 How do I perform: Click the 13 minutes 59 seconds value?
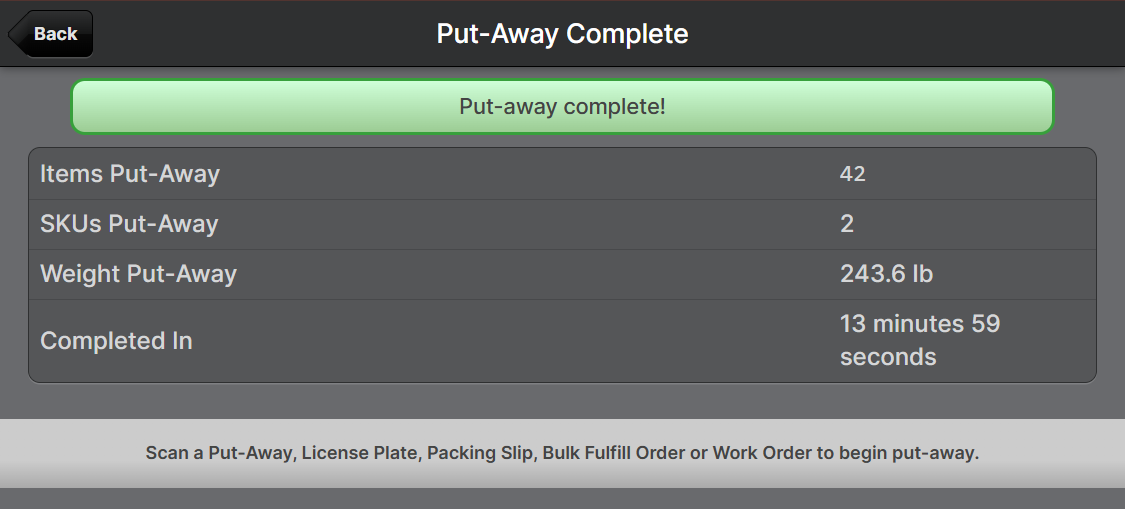click(x=919, y=340)
